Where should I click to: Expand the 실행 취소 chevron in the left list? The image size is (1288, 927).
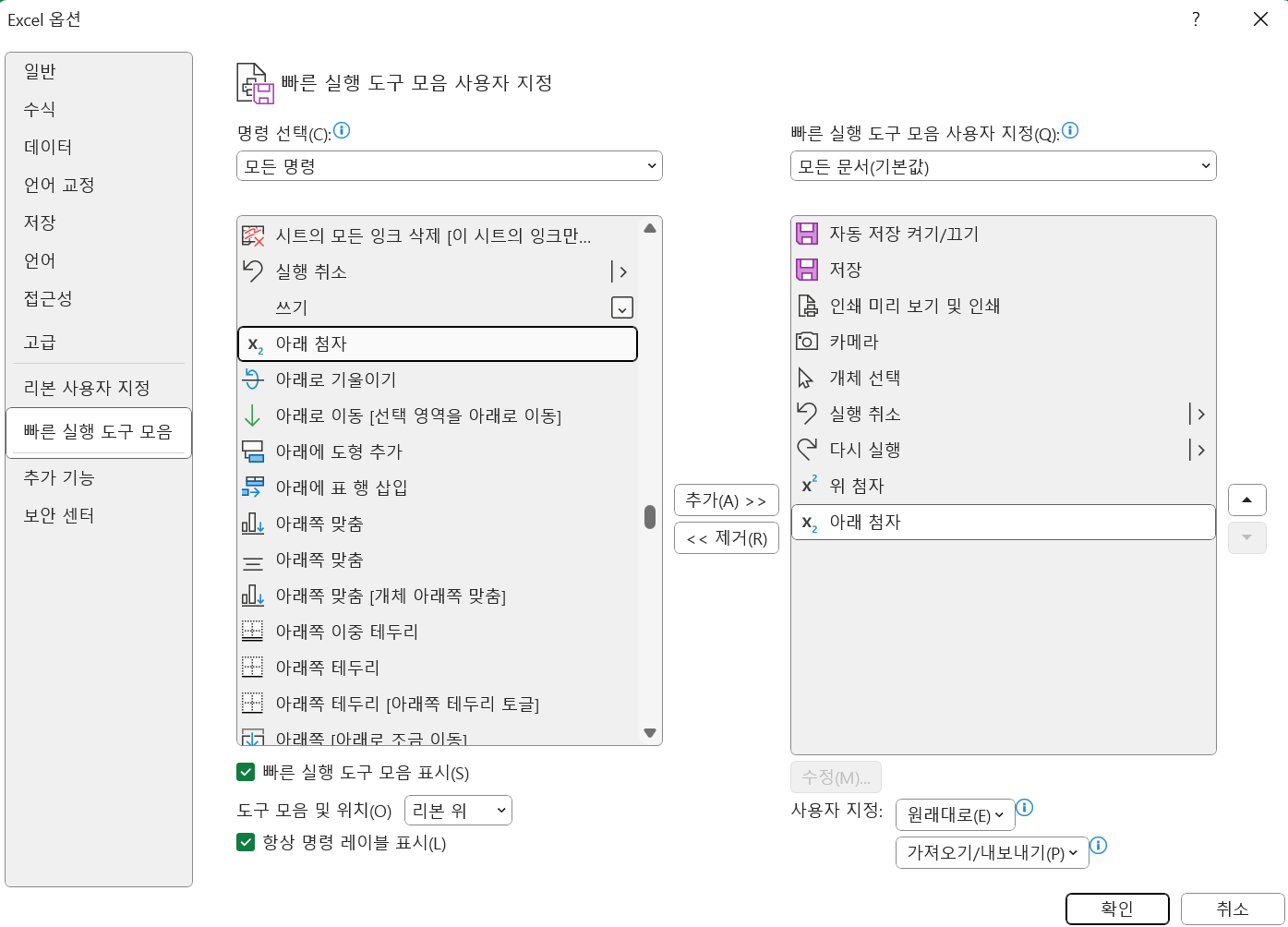[622, 271]
